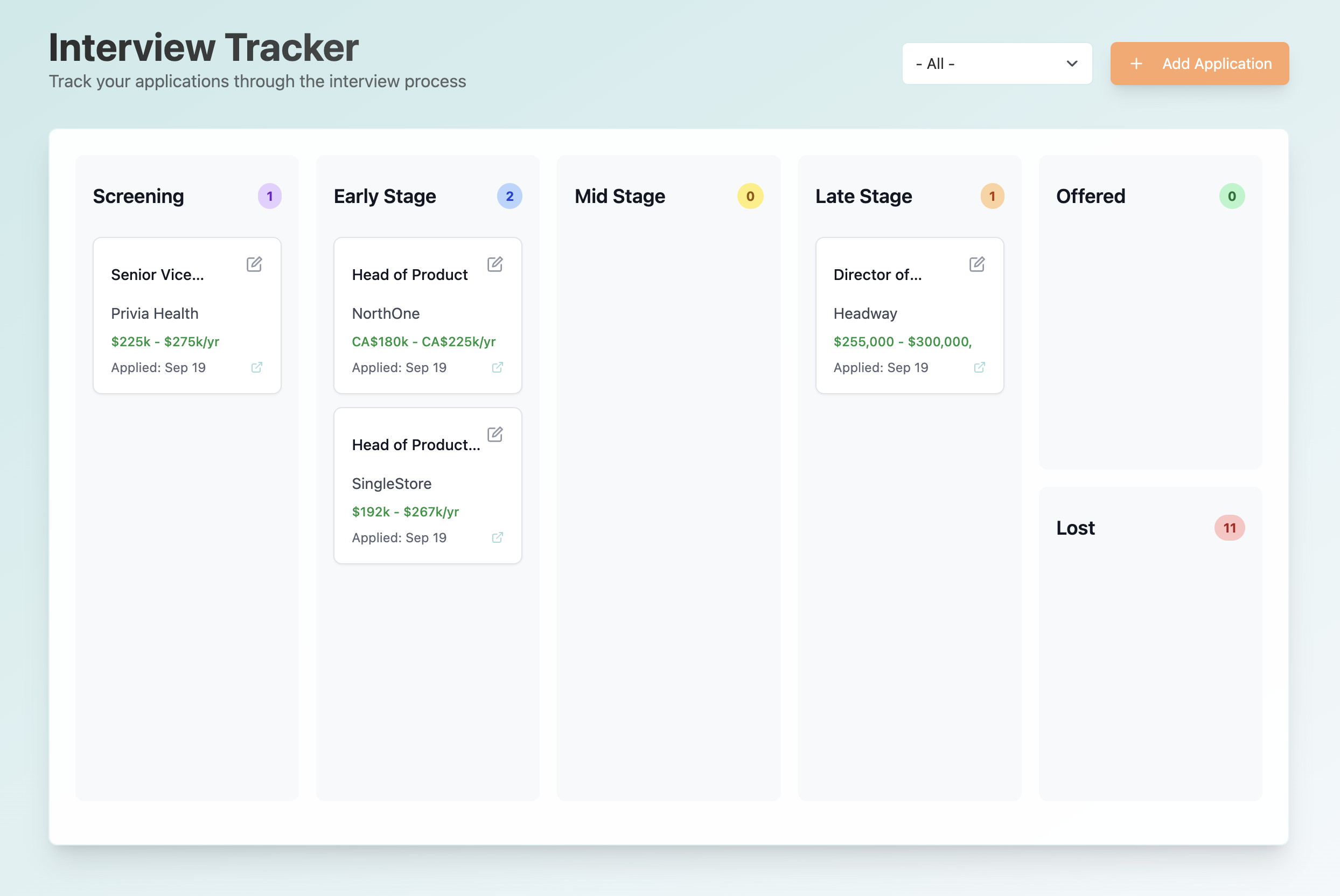Click the Offered column count badge
1340x896 pixels.
click(1231, 196)
